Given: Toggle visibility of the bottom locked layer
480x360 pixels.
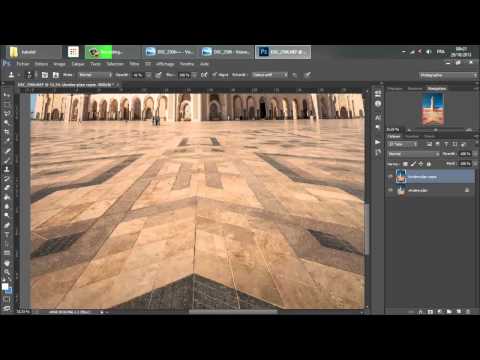Looking at the screenshot, I should point(390,190).
